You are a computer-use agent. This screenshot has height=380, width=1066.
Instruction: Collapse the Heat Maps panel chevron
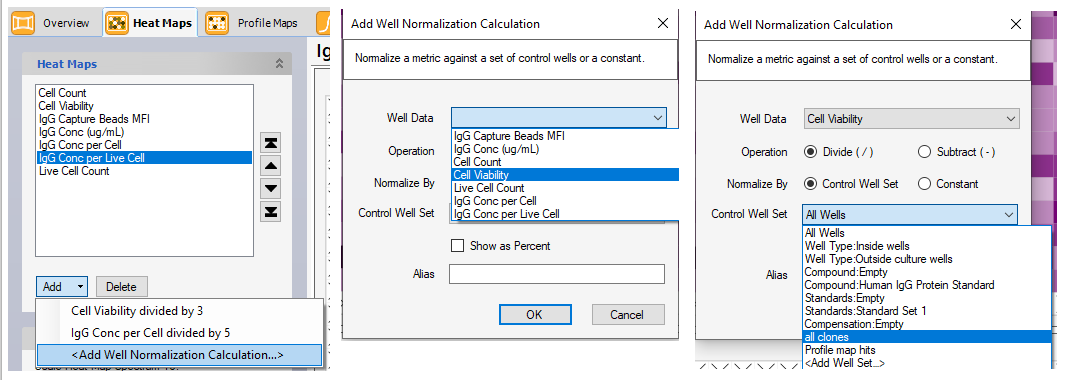(x=279, y=64)
